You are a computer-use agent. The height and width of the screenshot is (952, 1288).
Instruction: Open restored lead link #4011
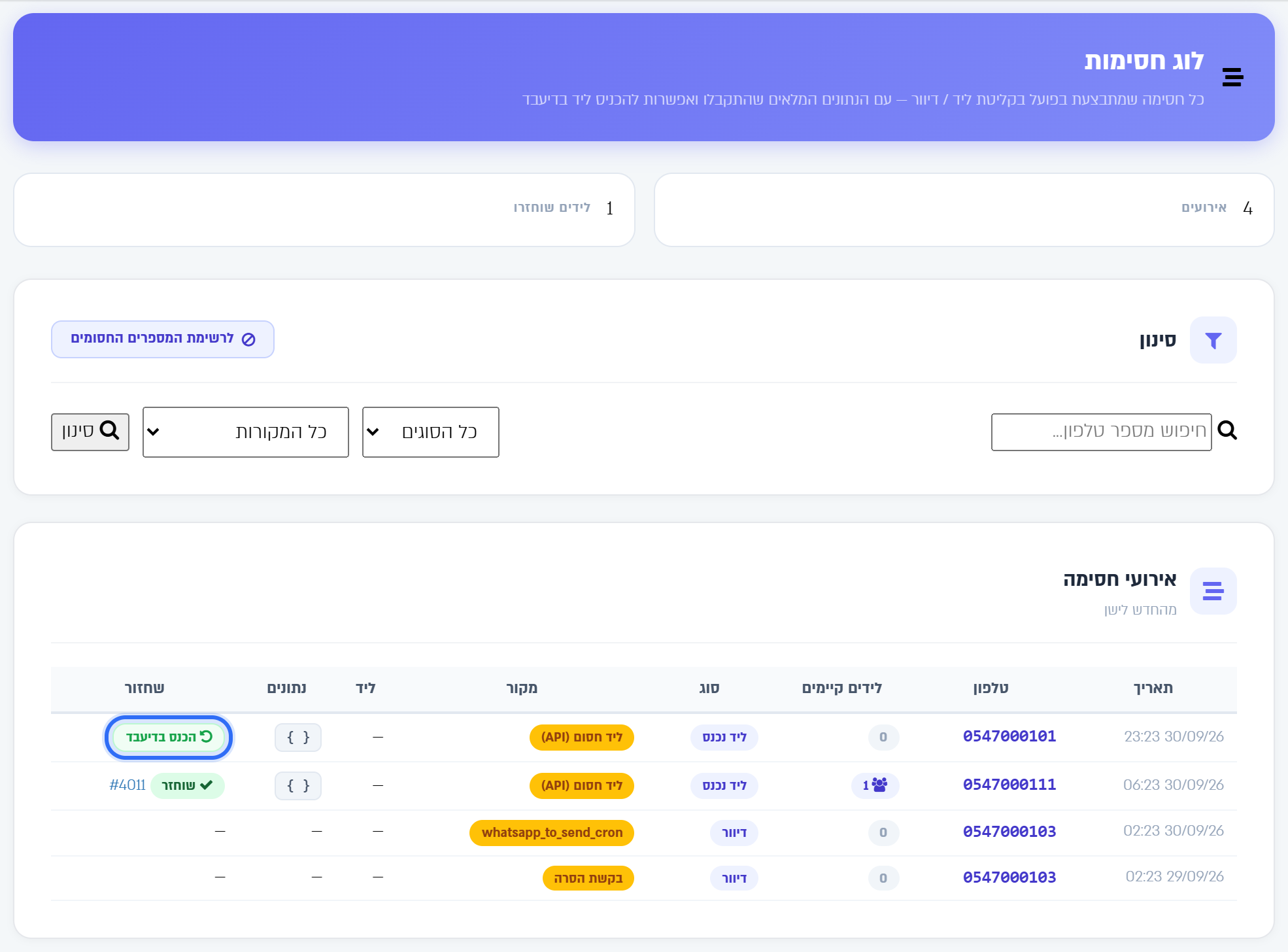[x=127, y=785]
